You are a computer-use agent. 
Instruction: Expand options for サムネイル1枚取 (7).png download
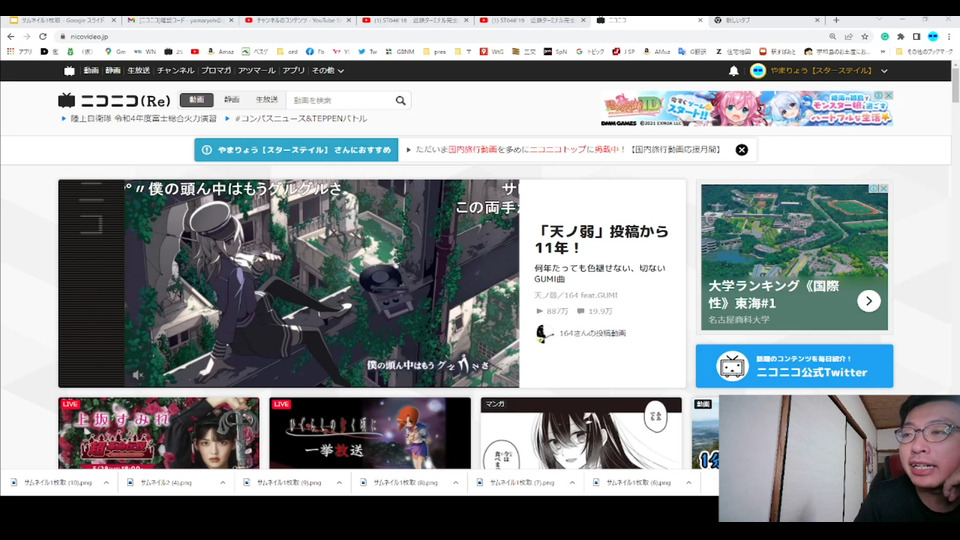pyautogui.click(x=572, y=483)
